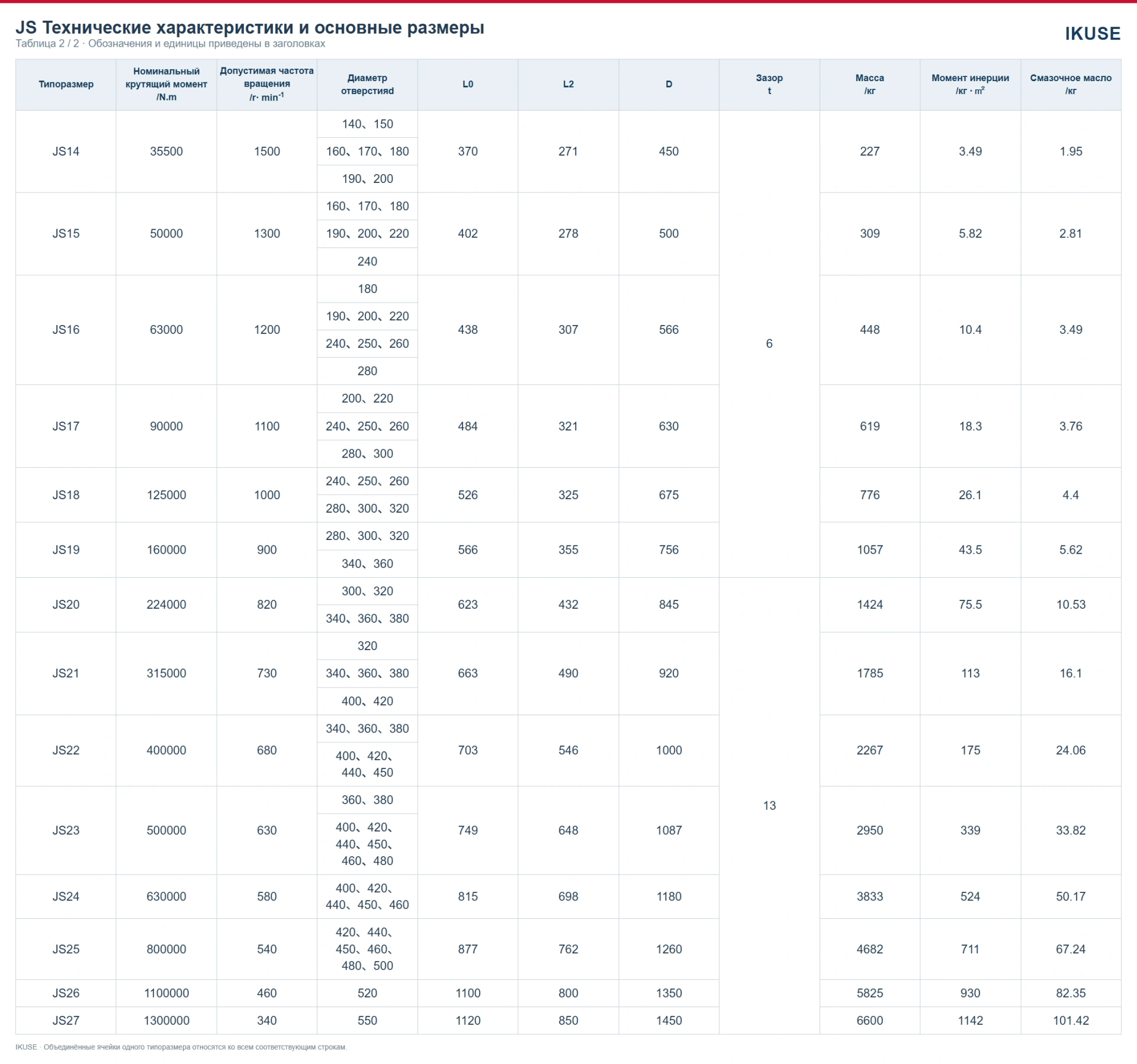Select the page title heading text
1137x1064 pixels.
[x=249, y=27]
